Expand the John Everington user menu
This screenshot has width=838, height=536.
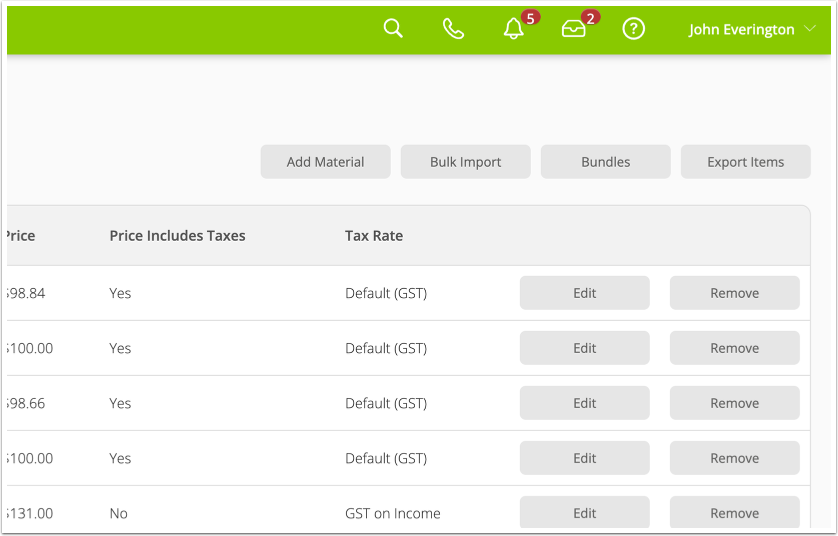[751, 29]
